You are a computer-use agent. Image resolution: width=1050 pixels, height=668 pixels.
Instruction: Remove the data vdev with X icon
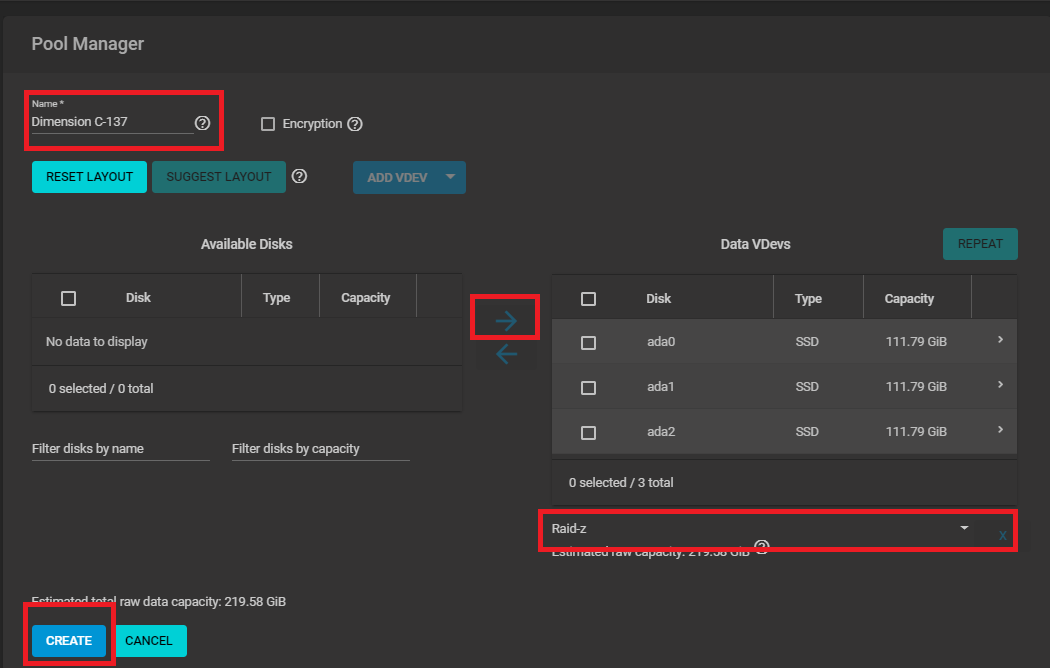pyautogui.click(x=1002, y=536)
